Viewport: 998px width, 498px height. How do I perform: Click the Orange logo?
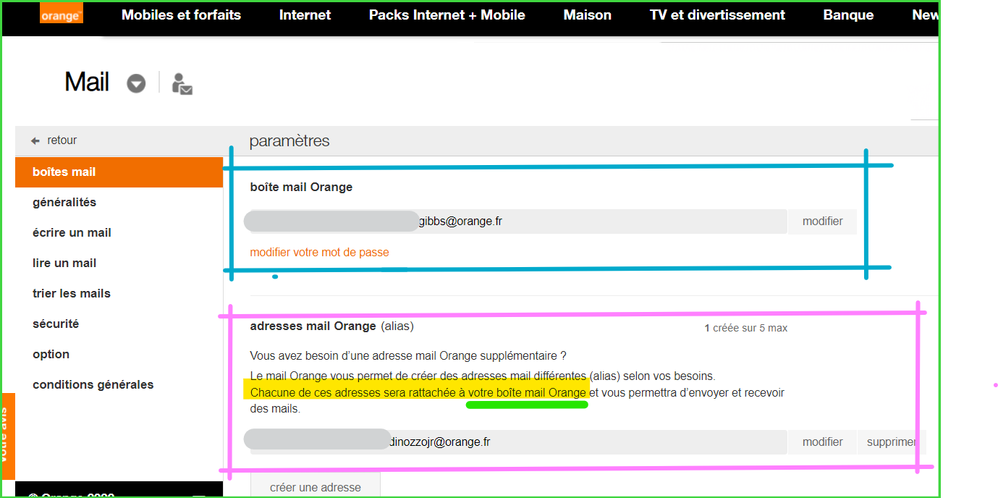pos(60,15)
